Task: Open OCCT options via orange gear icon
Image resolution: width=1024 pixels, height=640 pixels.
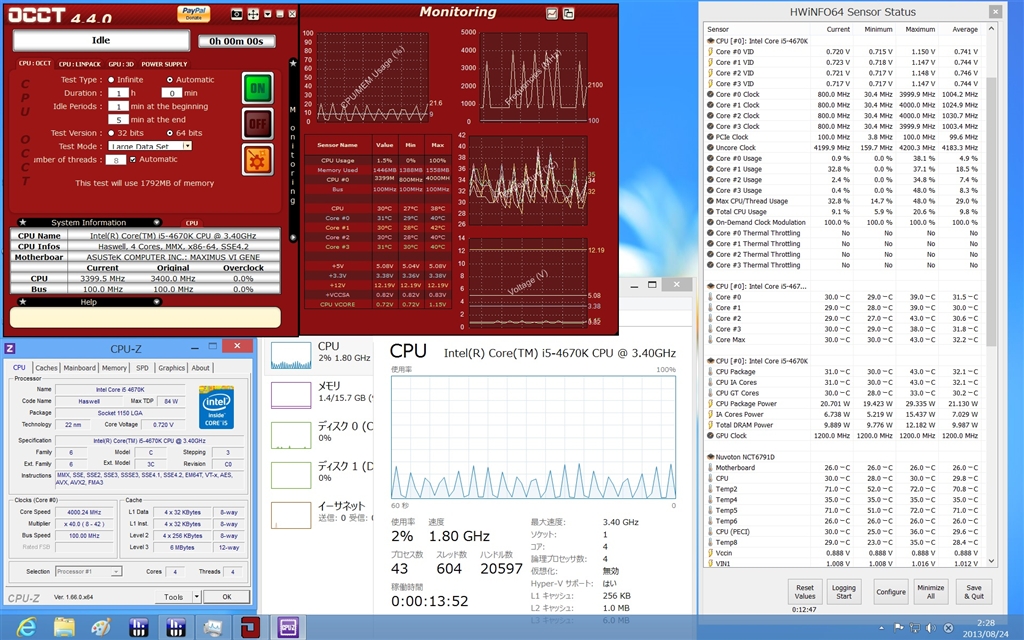Action: click(258, 159)
